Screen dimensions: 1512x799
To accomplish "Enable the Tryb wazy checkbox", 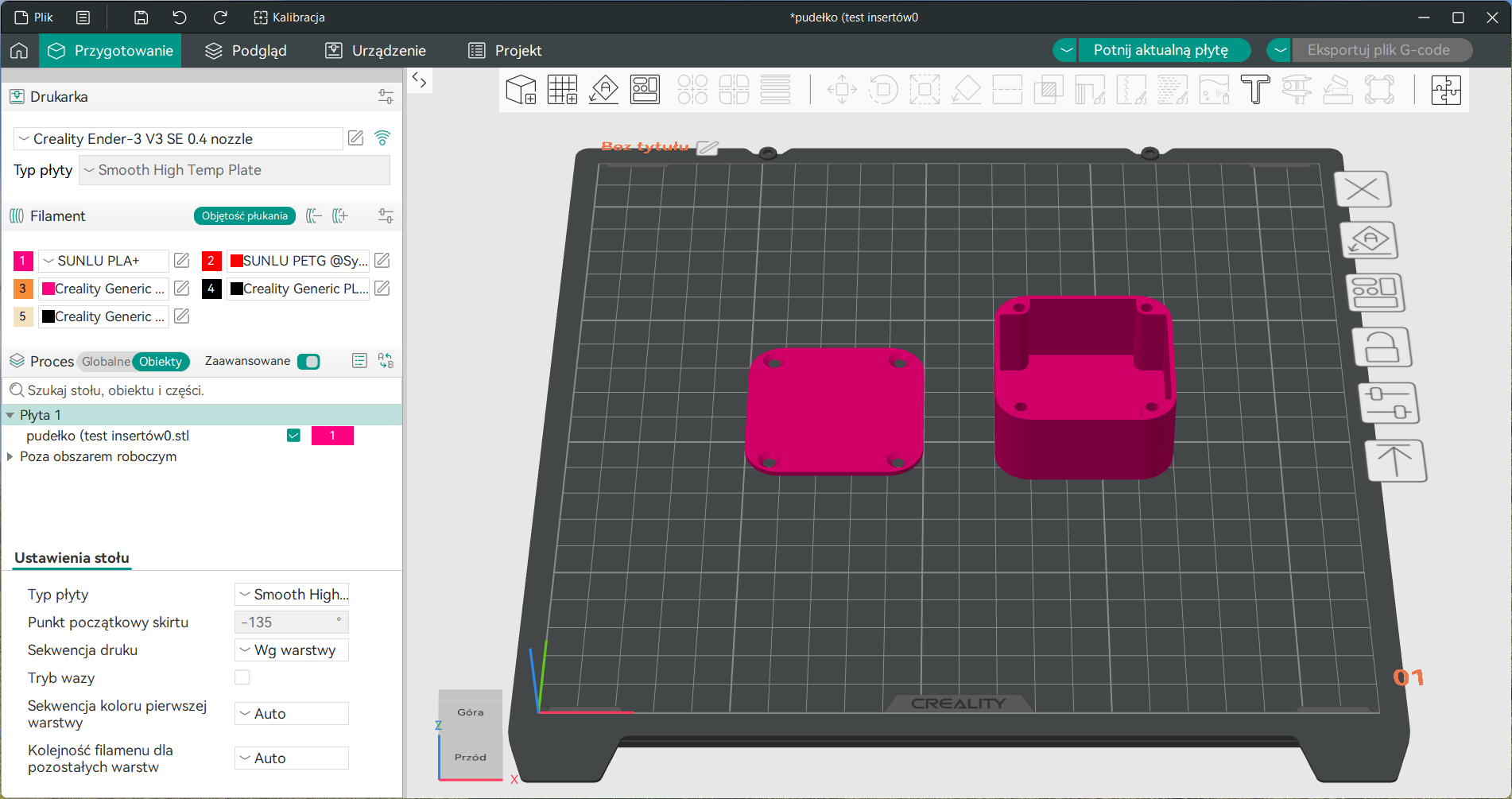I will [x=242, y=677].
